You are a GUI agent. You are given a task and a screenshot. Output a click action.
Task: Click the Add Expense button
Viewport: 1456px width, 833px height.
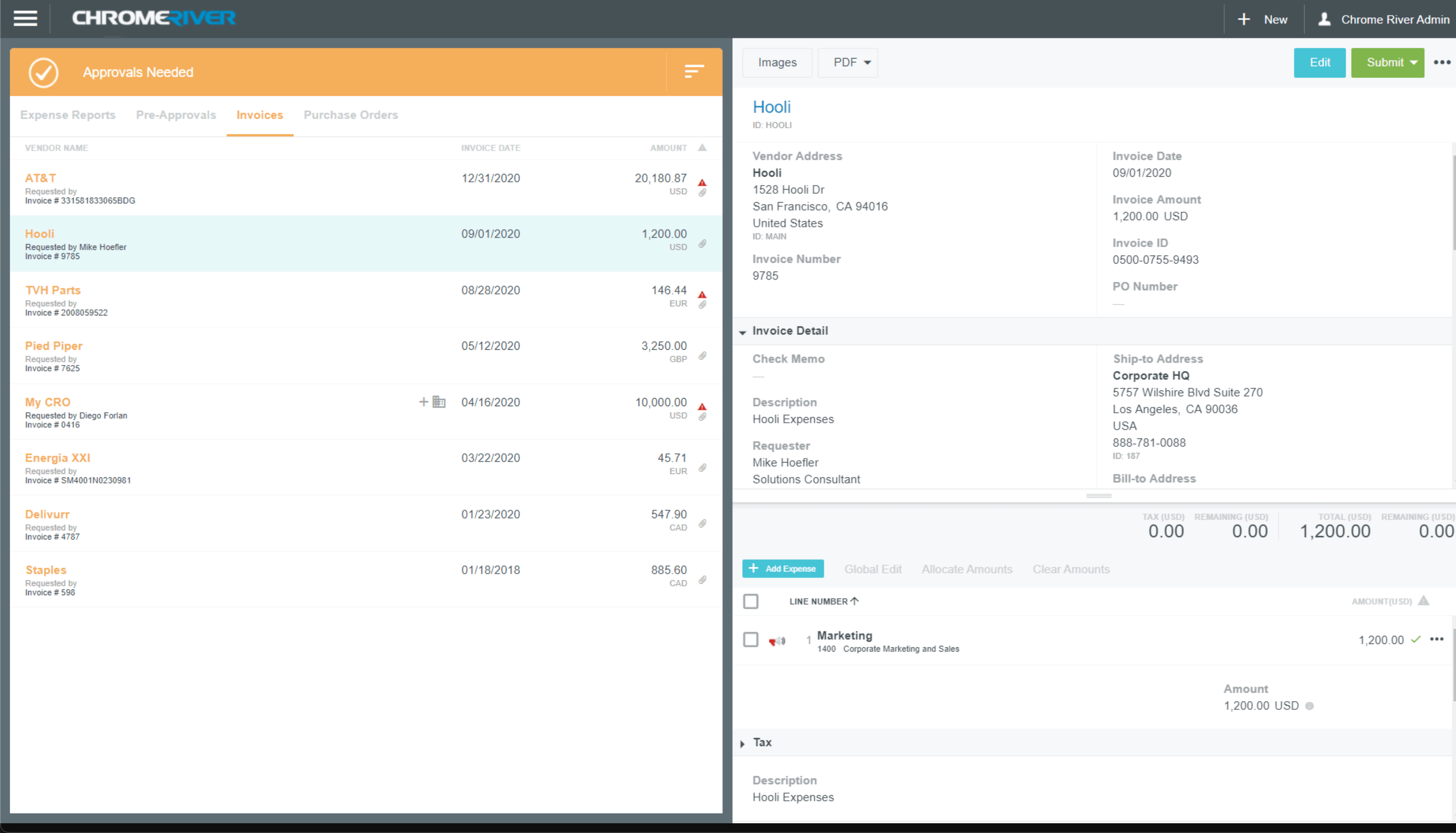tap(783, 568)
